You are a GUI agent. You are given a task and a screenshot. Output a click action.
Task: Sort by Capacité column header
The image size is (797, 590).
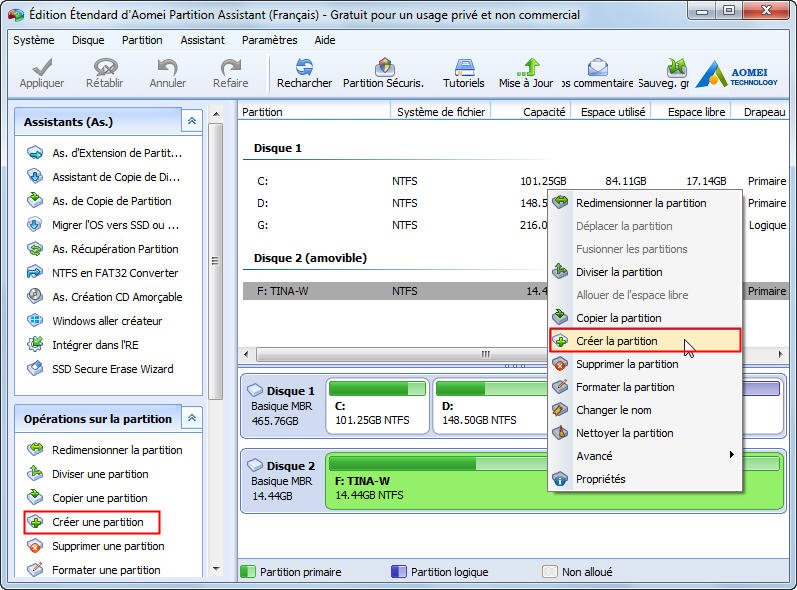coord(531,112)
